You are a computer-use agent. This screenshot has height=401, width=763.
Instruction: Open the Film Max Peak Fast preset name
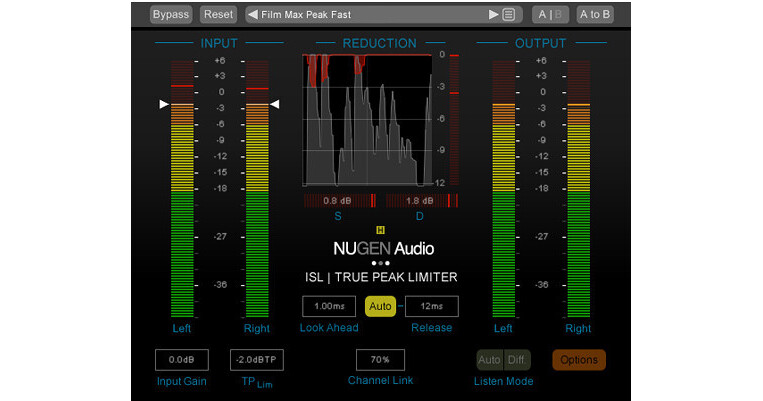(306, 15)
